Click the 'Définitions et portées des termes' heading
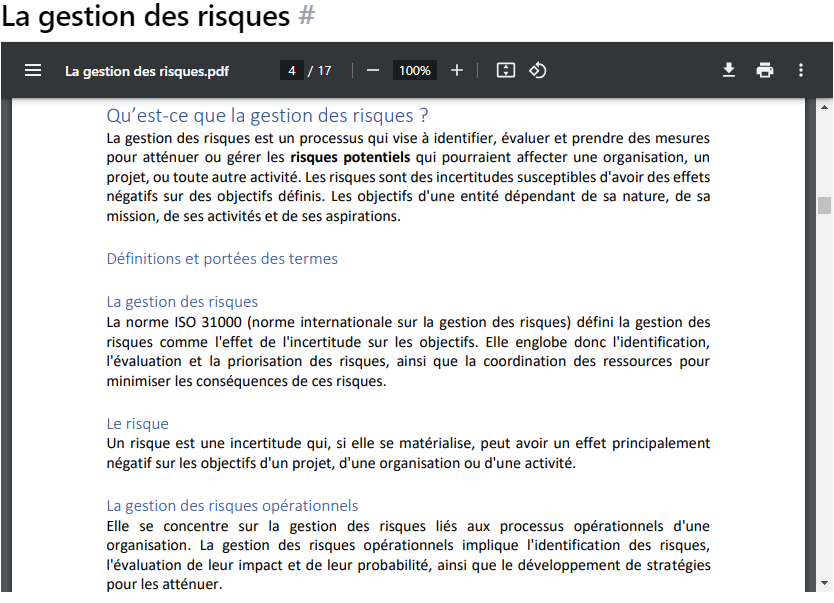834x603 pixels. (222, 259)
